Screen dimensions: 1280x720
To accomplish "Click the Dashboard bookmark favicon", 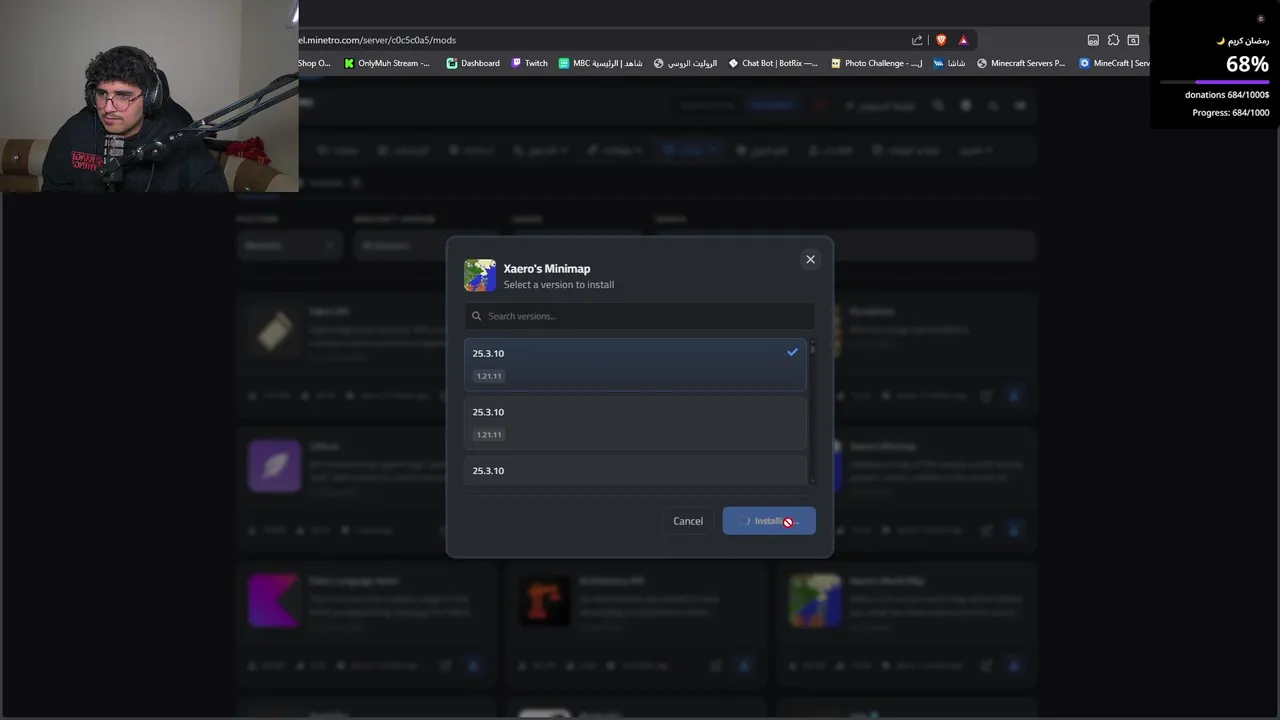I will (x=452, y=63).
